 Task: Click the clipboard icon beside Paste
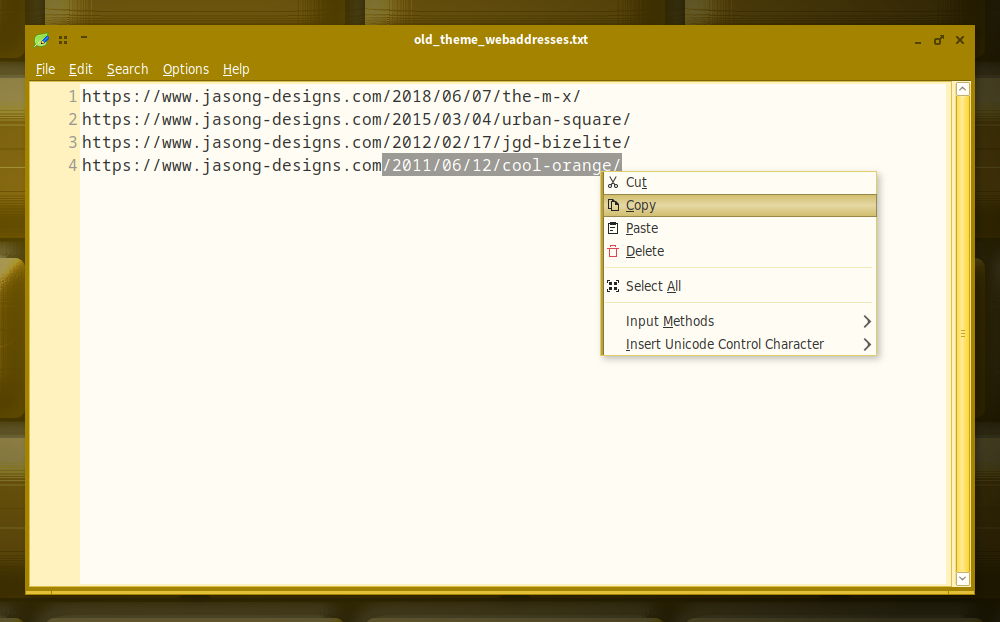[613, 228]
